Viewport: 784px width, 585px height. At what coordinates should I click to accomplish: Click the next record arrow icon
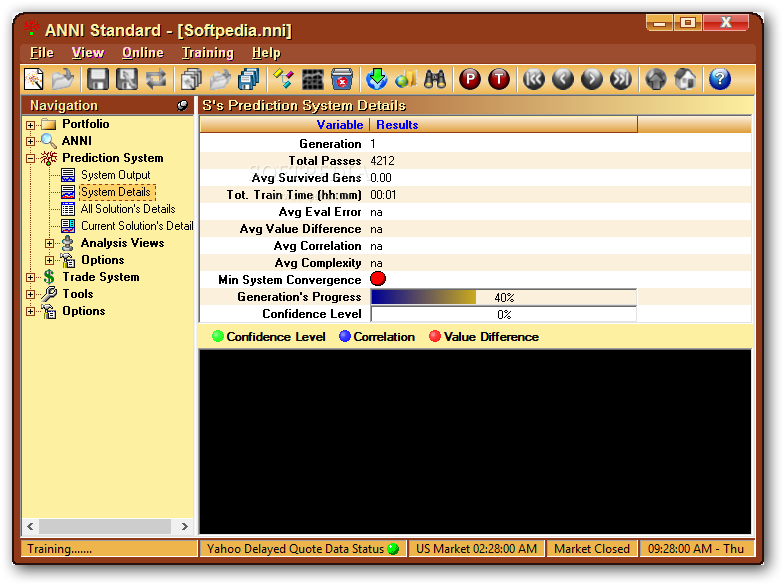coord(592,79)
